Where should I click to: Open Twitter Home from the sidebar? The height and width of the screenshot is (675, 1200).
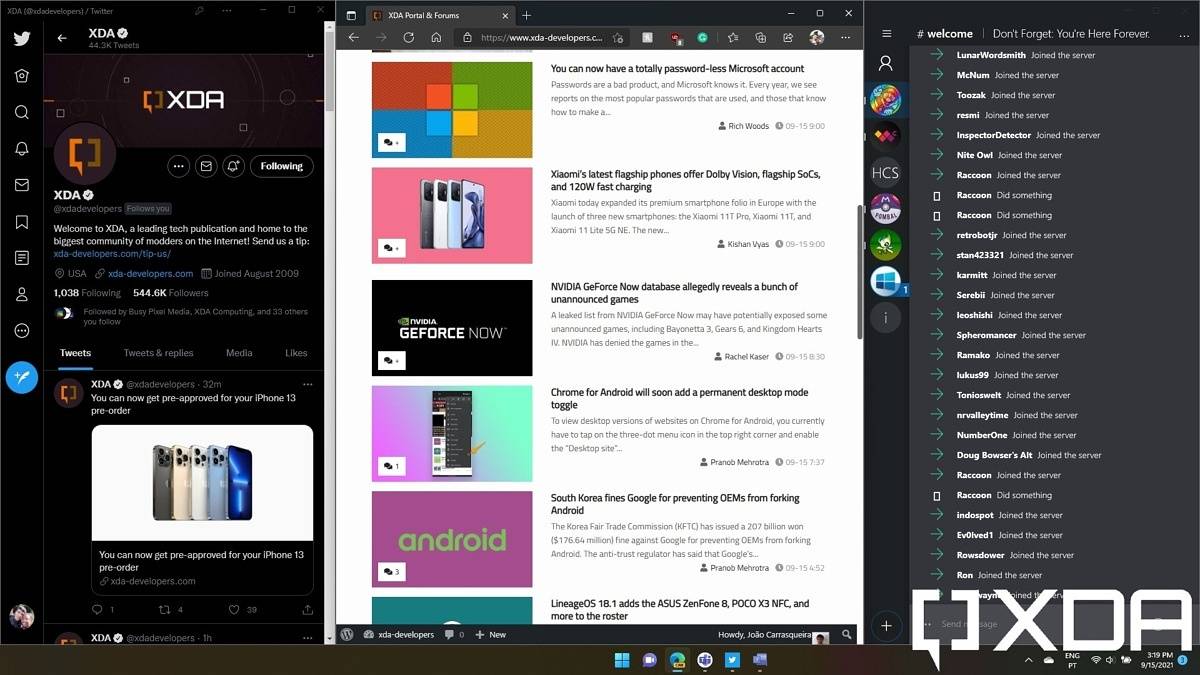pyautogui.click(x=21, y=75)
